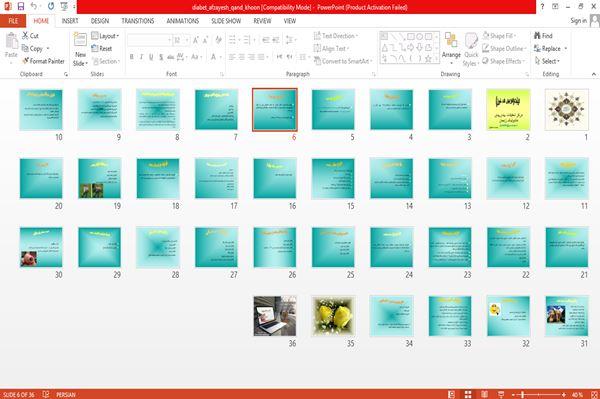The height and width of the screenshot is (399, 600).
Task: Click the Save icon in quick access toolbar
Action: click(x=21, y=7)
